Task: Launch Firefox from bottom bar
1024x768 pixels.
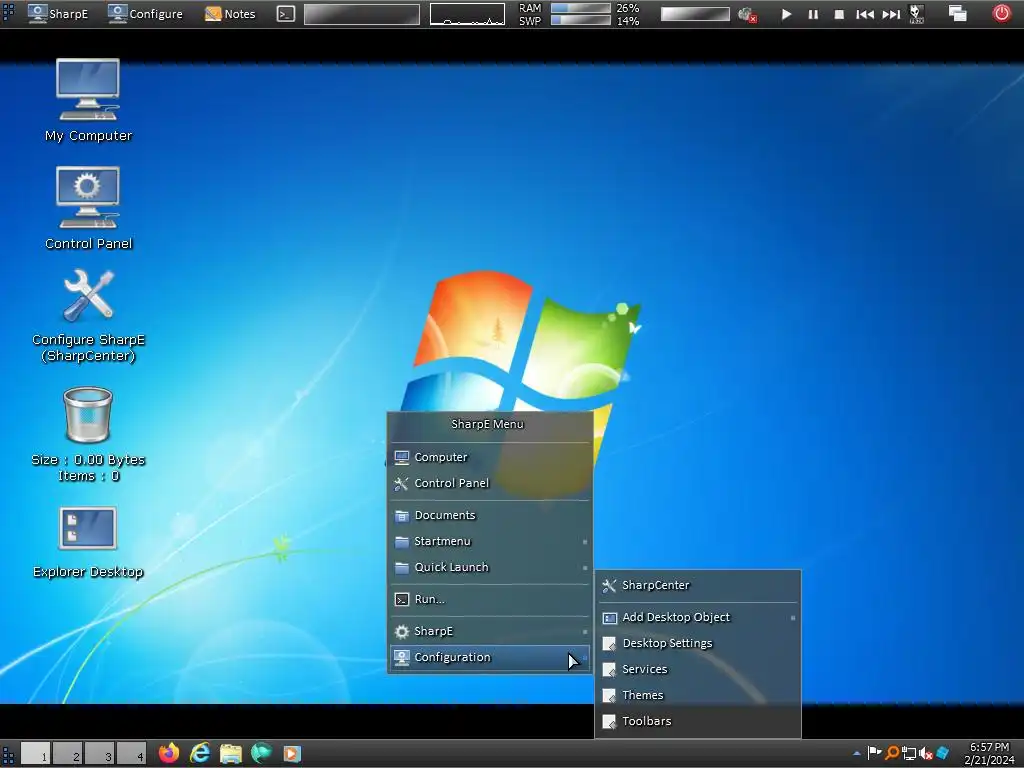Action: (x=169, y=754)
